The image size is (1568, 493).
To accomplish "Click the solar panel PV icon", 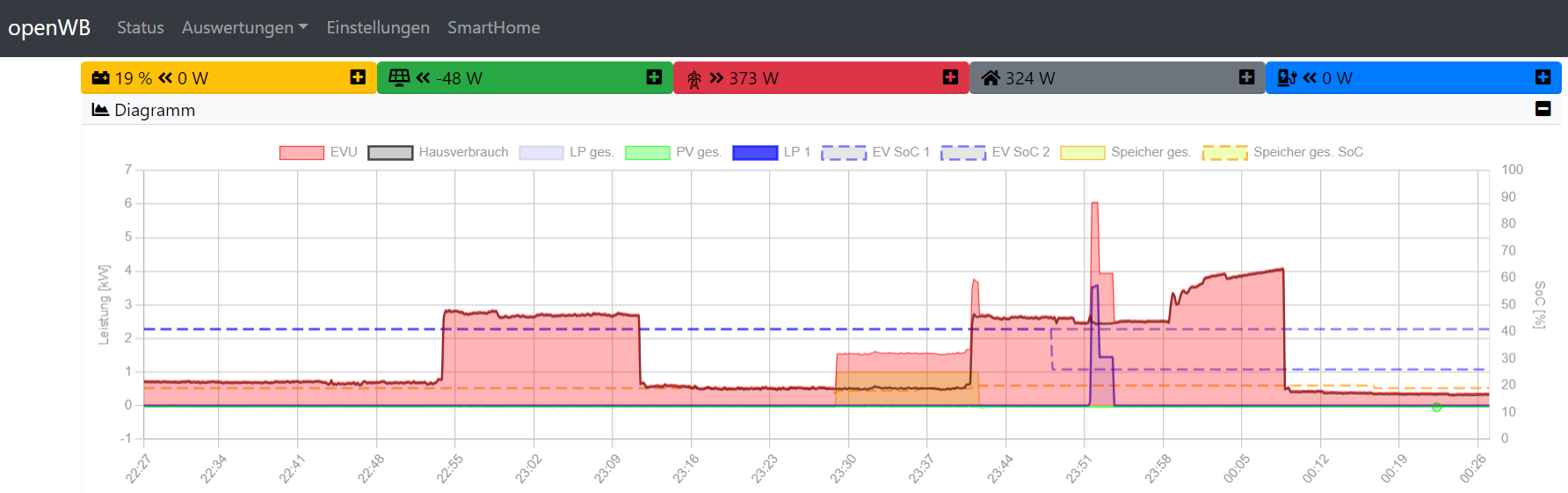I will (x=399, y=78).
